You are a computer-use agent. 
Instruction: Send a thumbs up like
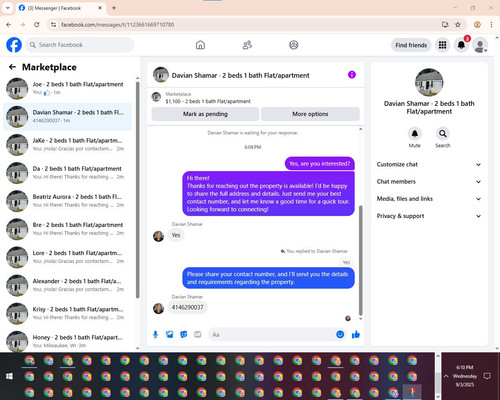point(356,334)
